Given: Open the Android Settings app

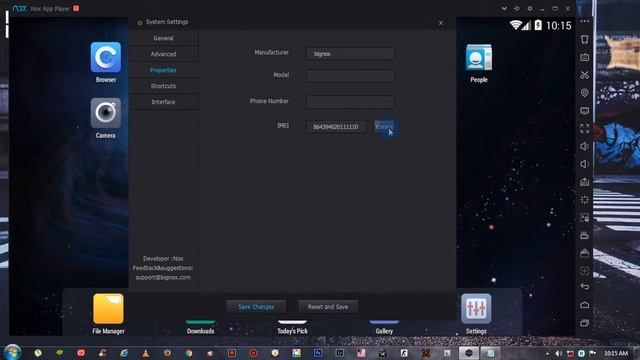Looking at the screenshot, I should coord(476,309).
